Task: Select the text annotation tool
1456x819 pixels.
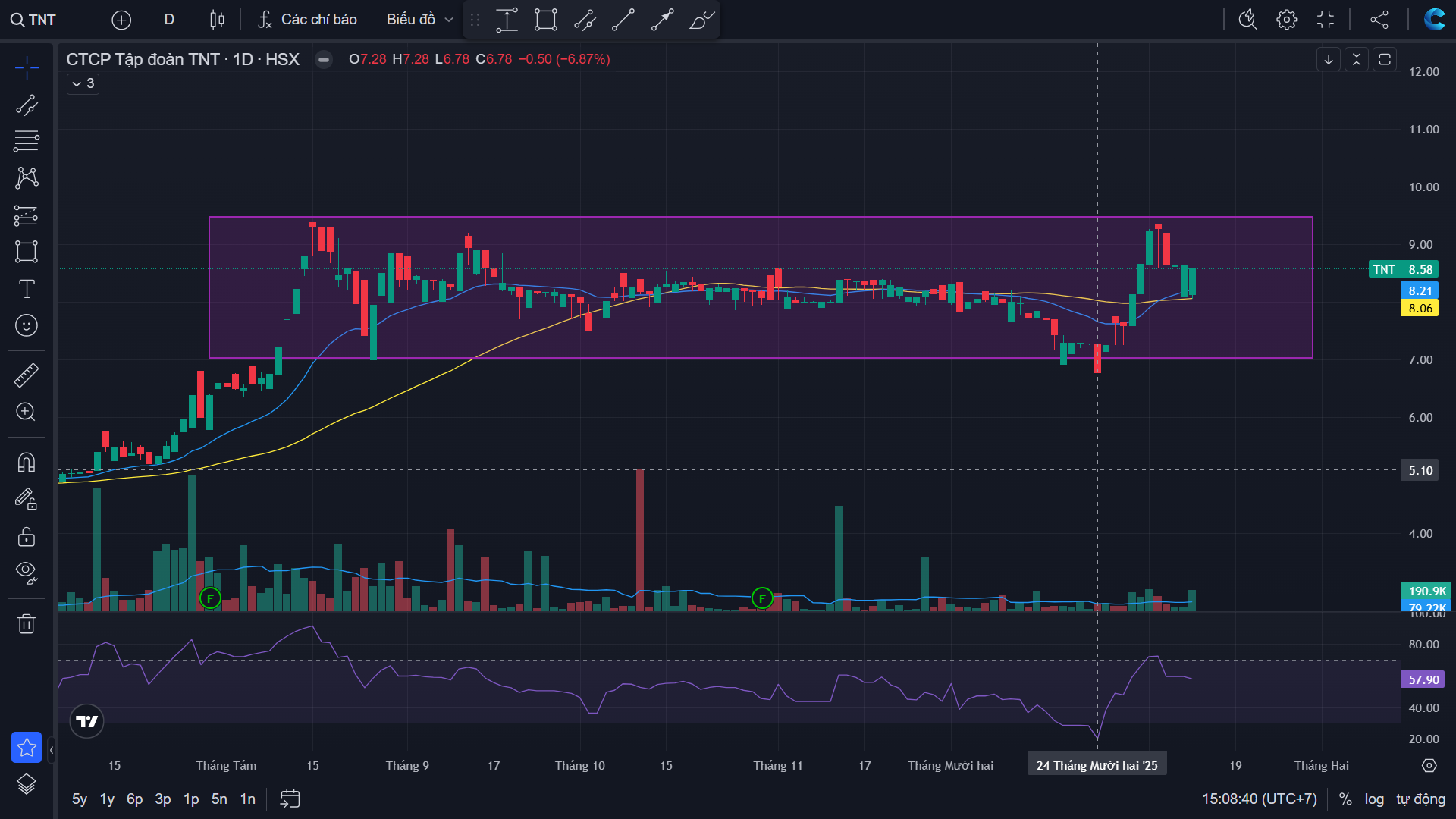Action: point(27,289)
